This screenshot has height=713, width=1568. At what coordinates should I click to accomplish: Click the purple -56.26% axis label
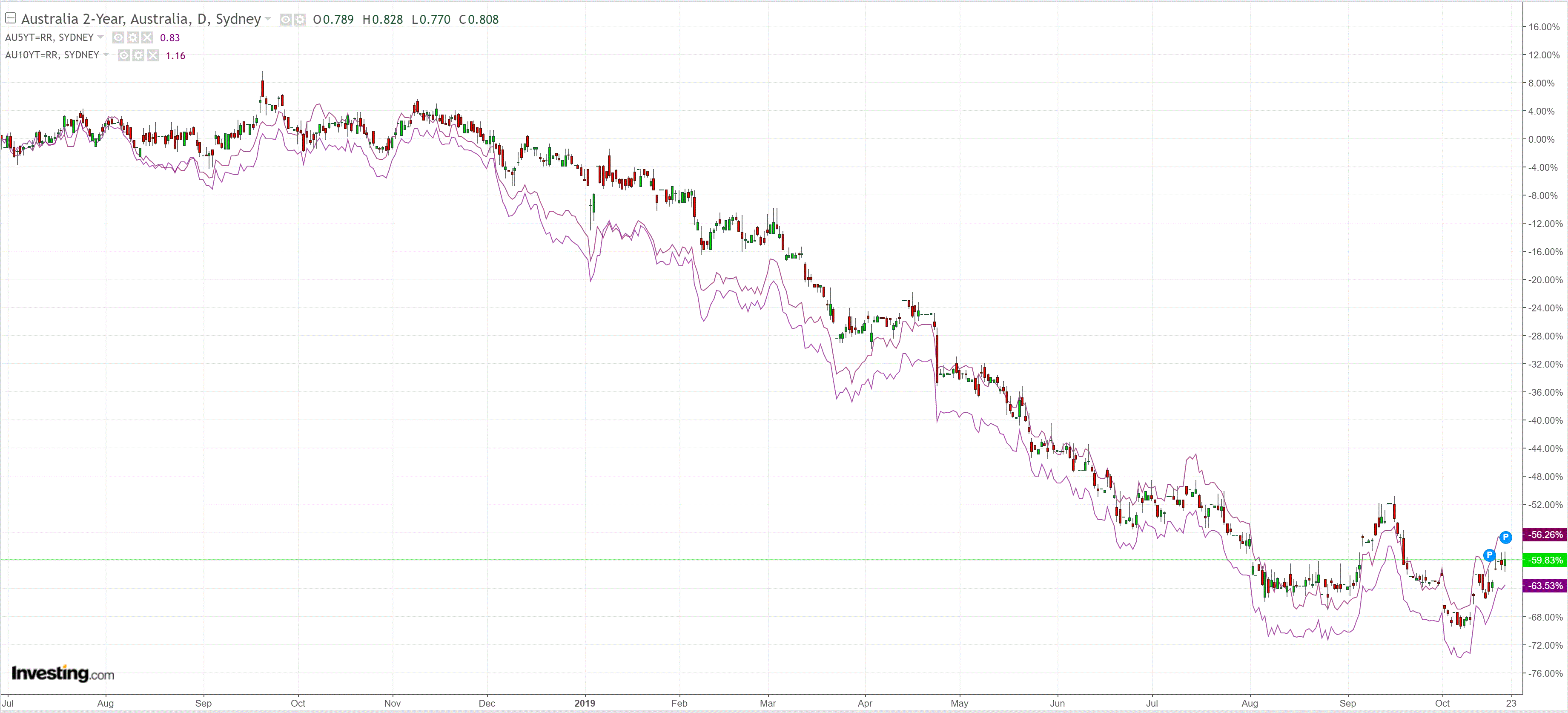(1545, 535)
